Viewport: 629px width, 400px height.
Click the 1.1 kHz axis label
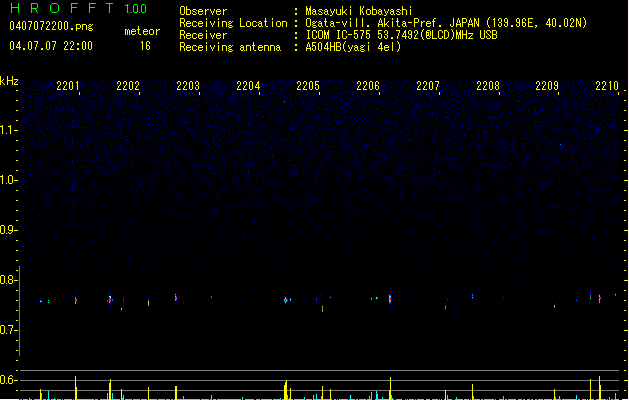click(x=8, y=130)
